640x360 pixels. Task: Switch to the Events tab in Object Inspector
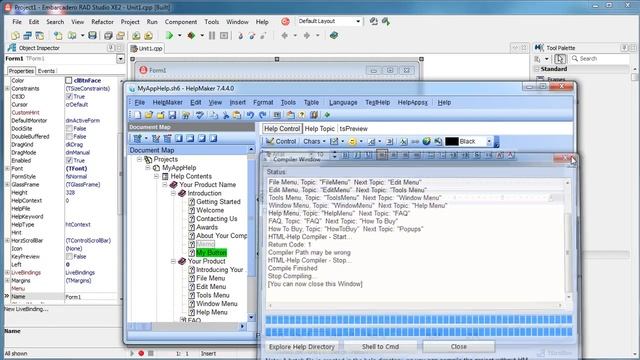tap(46, 71)
